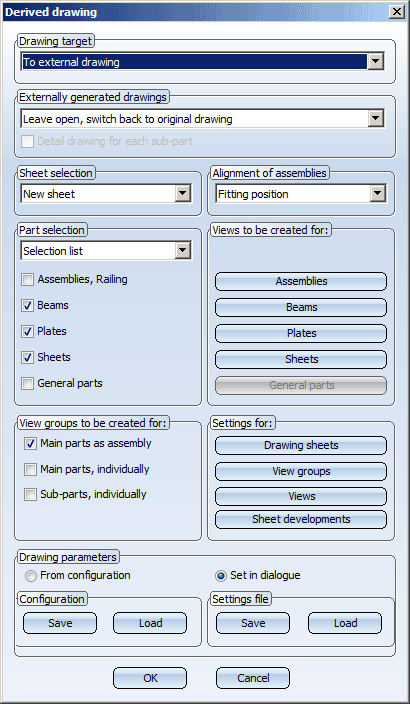Open View groups settings
410x704 pixels.
(301, 471)
